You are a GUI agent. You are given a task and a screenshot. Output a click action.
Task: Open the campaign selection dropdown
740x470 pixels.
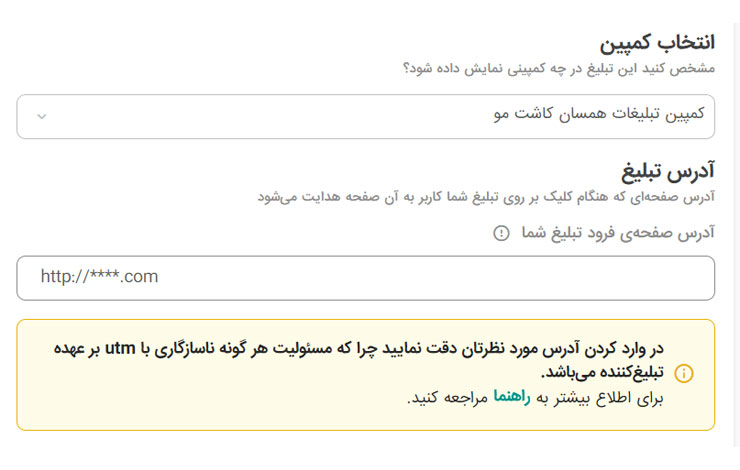click(x=365, y=116)
